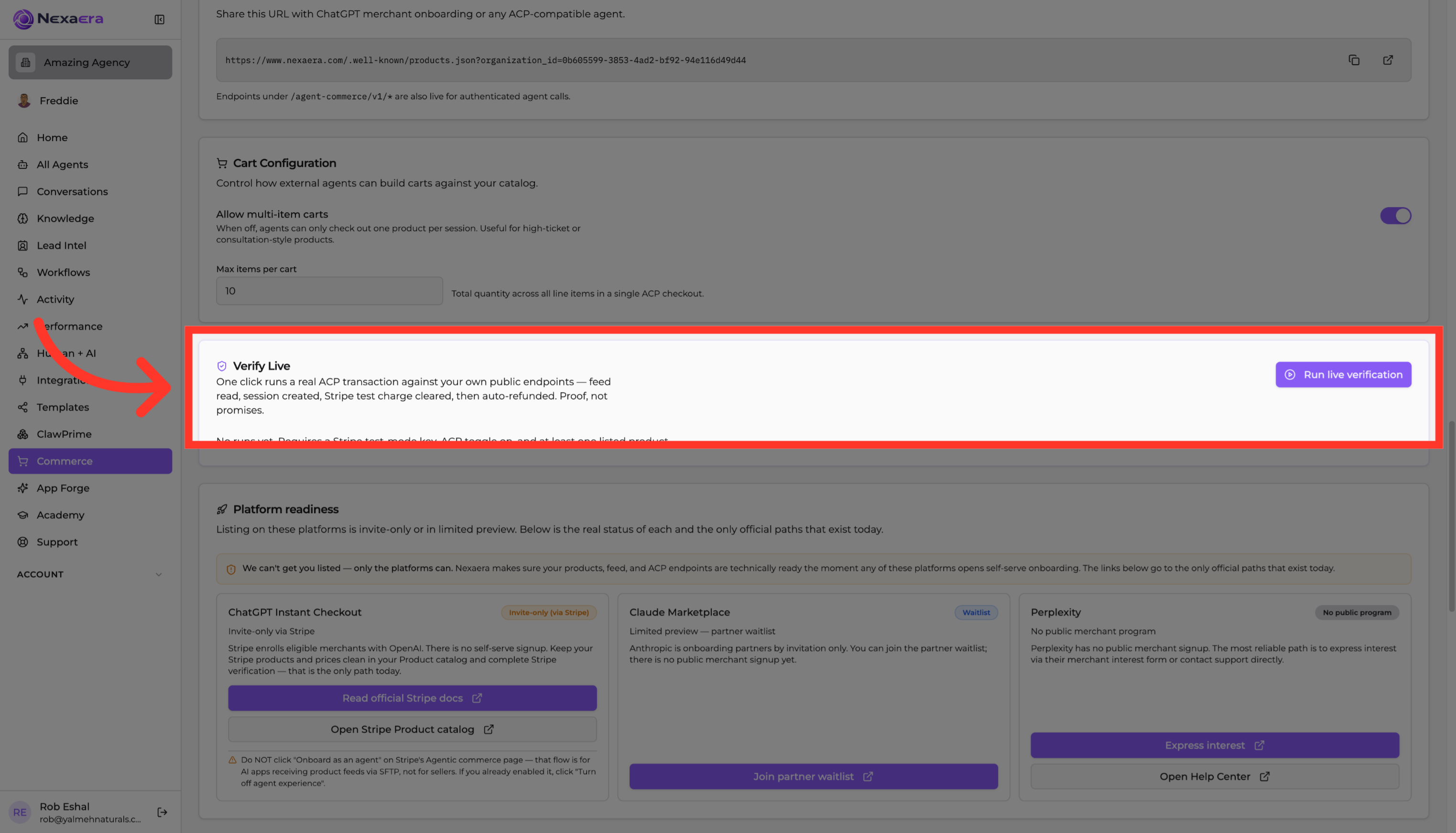Click Join partner waitlist button

click(x=813, y=777)
